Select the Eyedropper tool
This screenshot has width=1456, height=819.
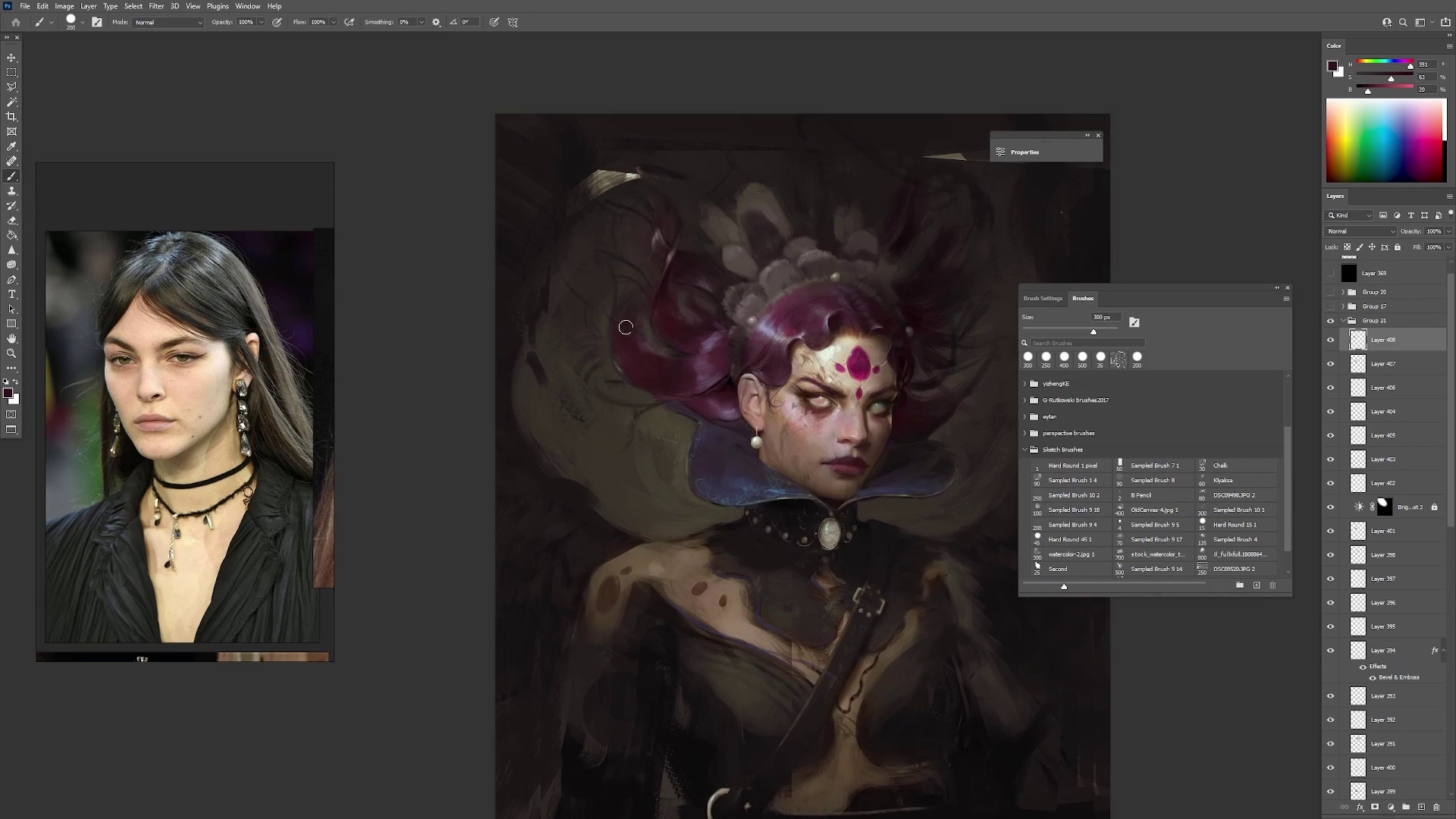click(x=11, y=146)
